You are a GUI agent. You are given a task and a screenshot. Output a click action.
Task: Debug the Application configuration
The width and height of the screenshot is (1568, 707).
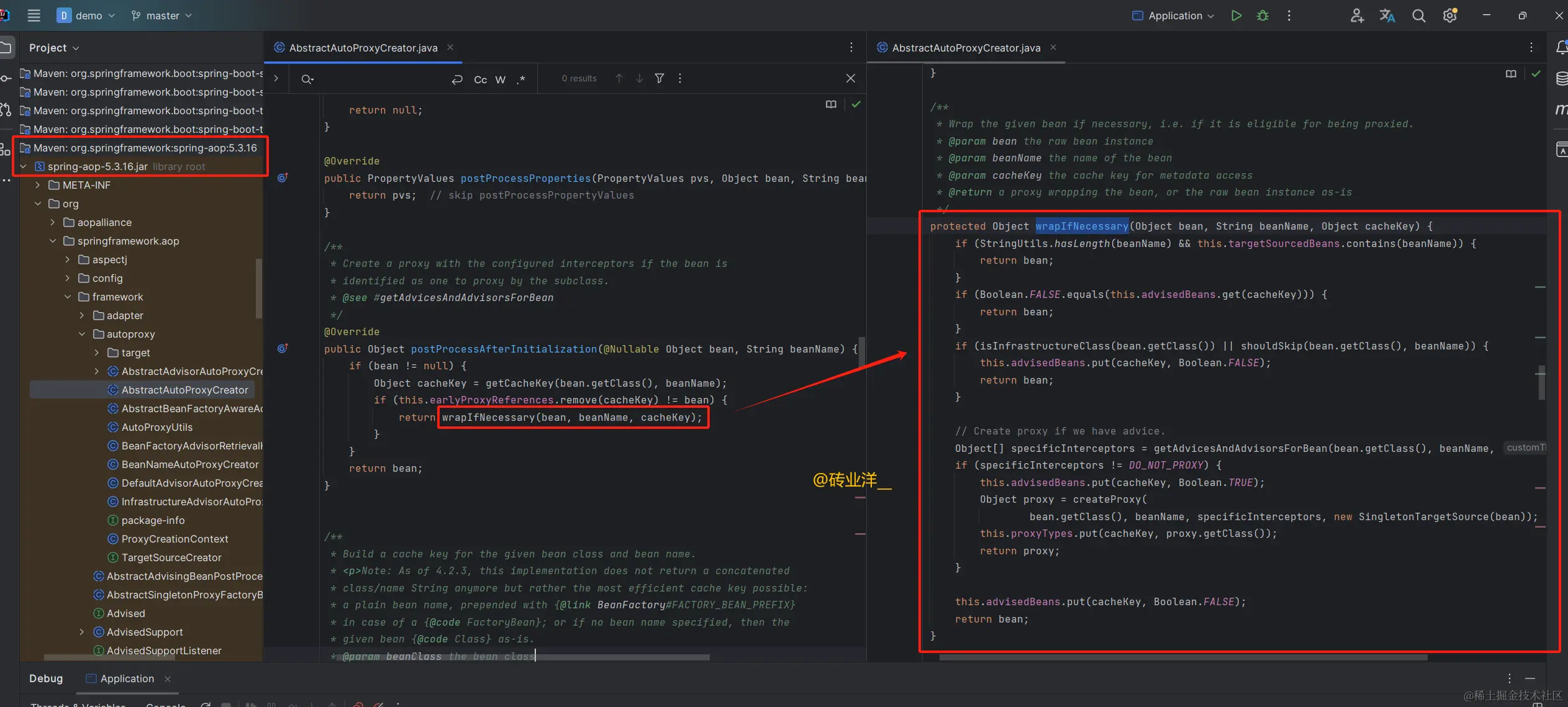(1262, 16)
